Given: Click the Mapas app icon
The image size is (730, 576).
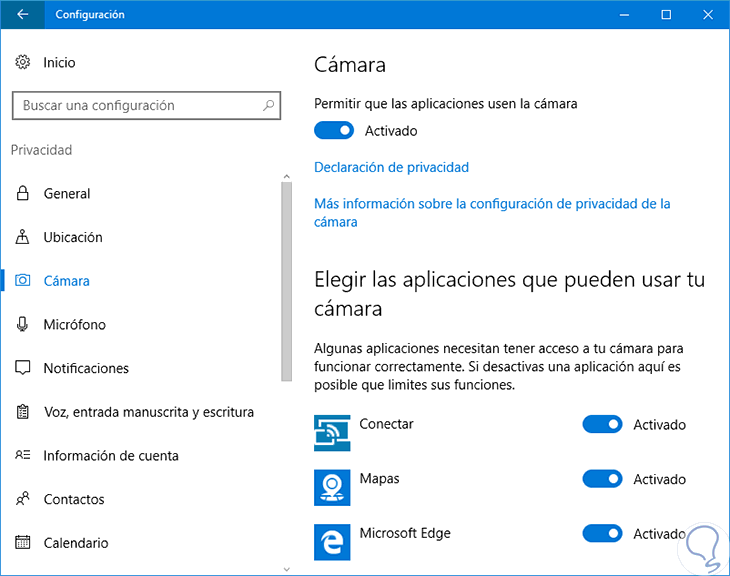Looking at the screenshot, I should click(331, 488).
